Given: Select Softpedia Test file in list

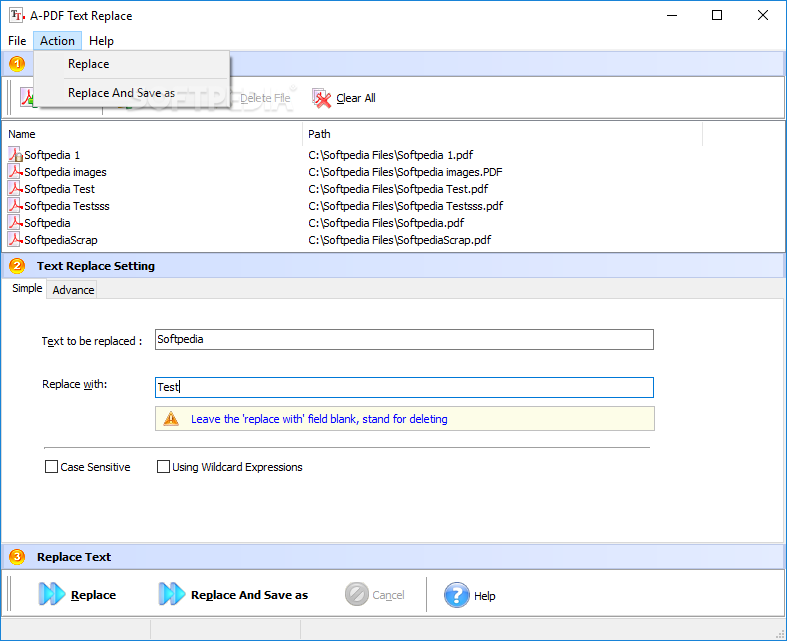Looking at the screenshot, I should coord(60,189).
